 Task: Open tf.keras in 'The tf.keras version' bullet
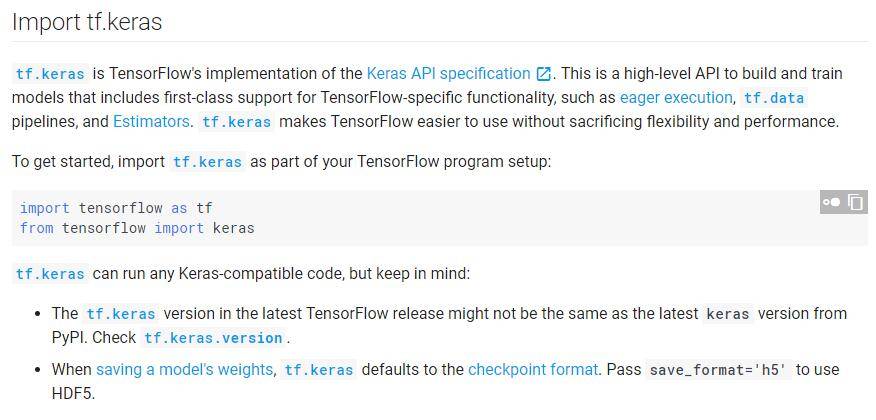(x=121, y=314)
